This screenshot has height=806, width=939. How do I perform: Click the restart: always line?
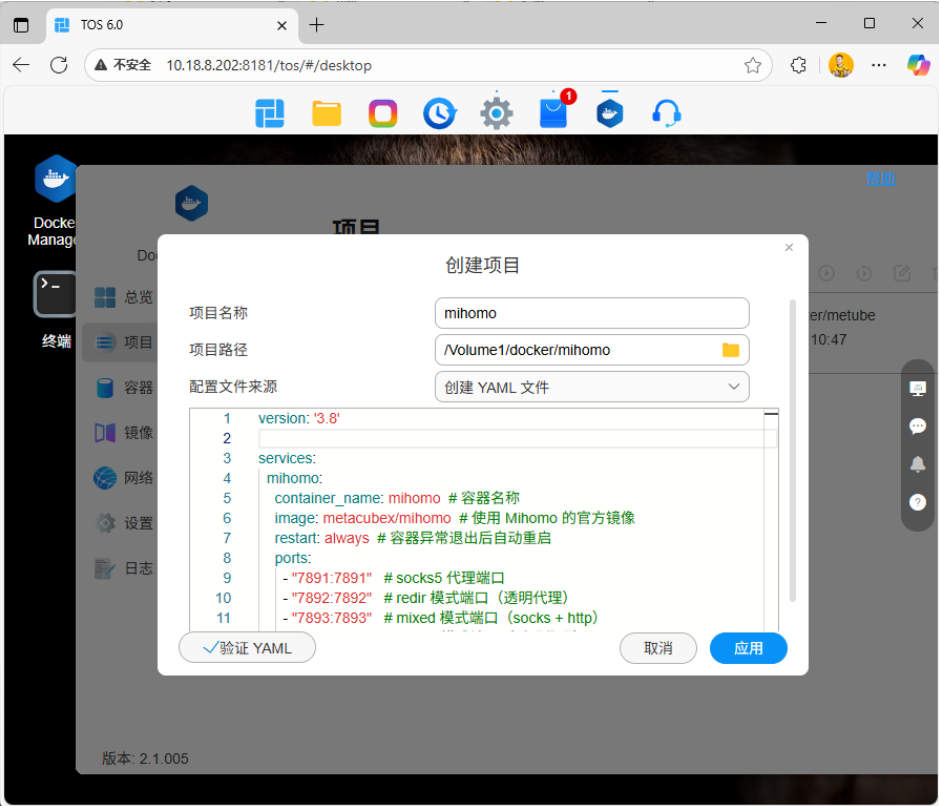pyautogui.click(x=413, y=538)
